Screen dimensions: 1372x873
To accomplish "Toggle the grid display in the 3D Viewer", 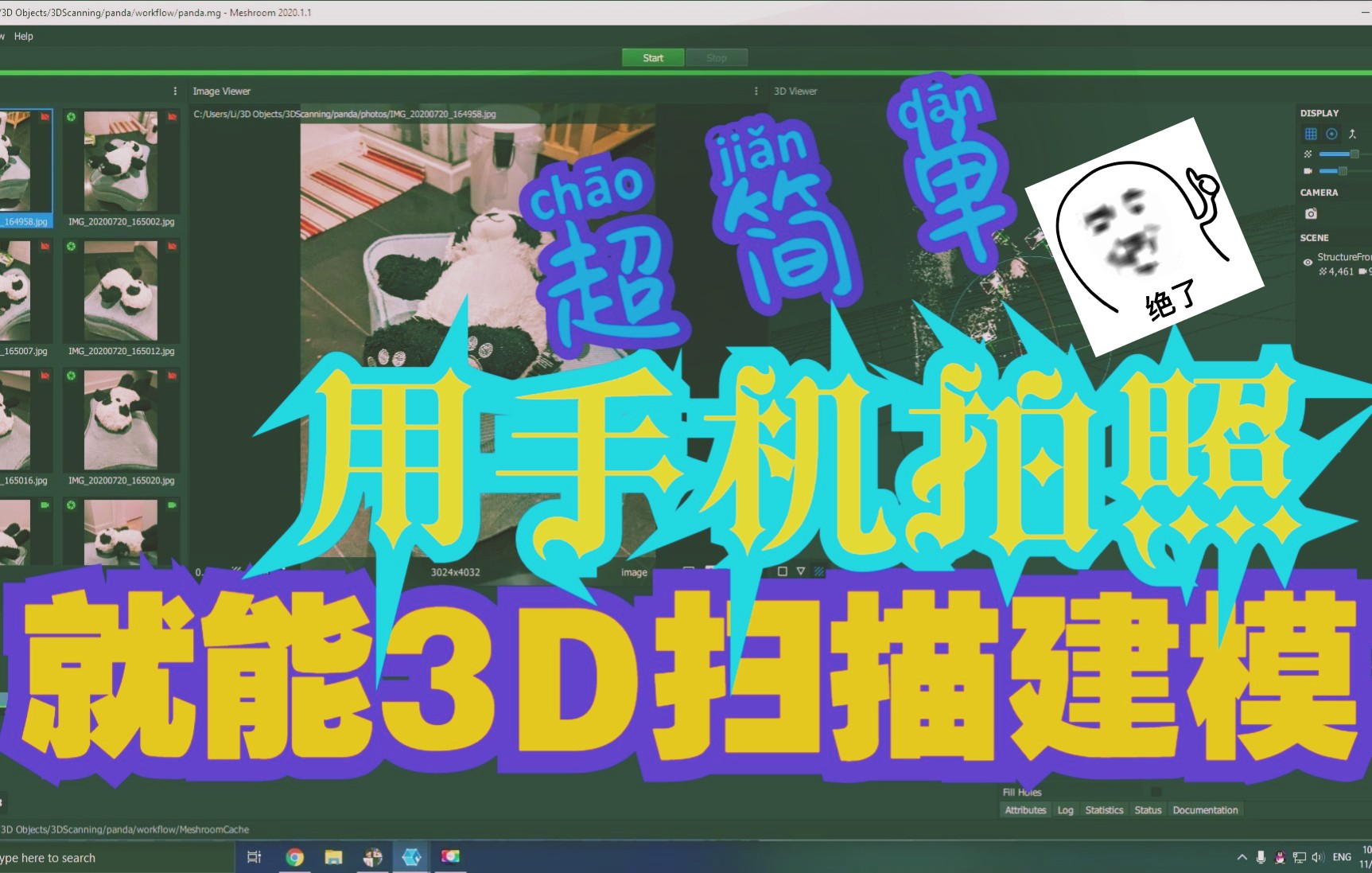I will tap(1311, 134).
